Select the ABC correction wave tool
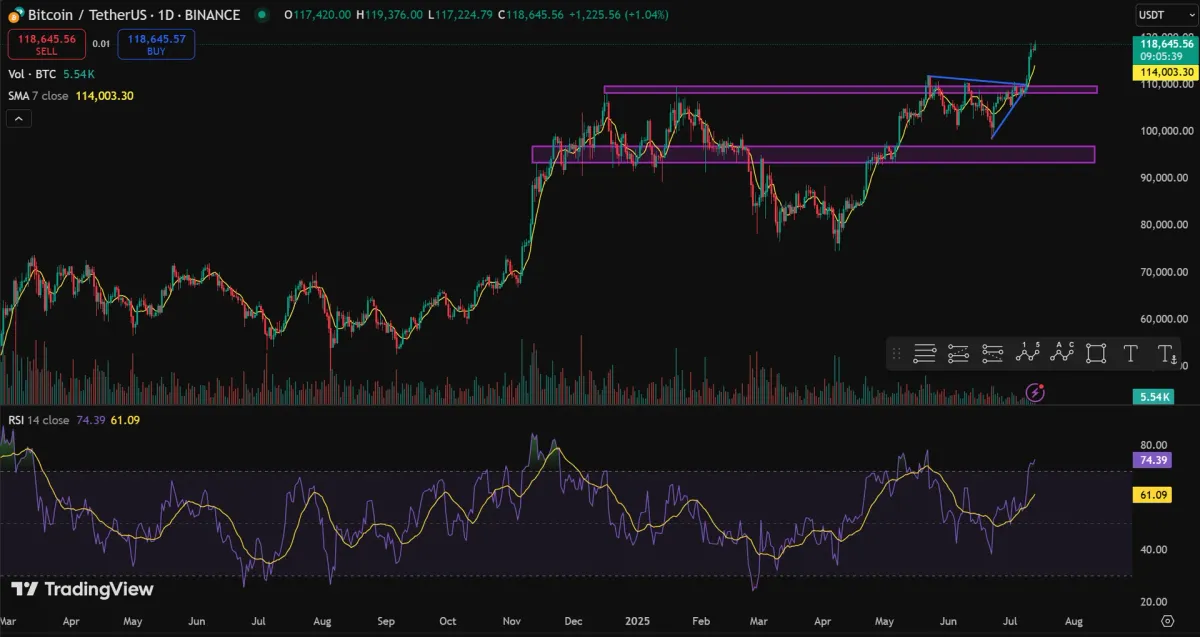The image size is (1200, 637). [x=1061, y=353]
